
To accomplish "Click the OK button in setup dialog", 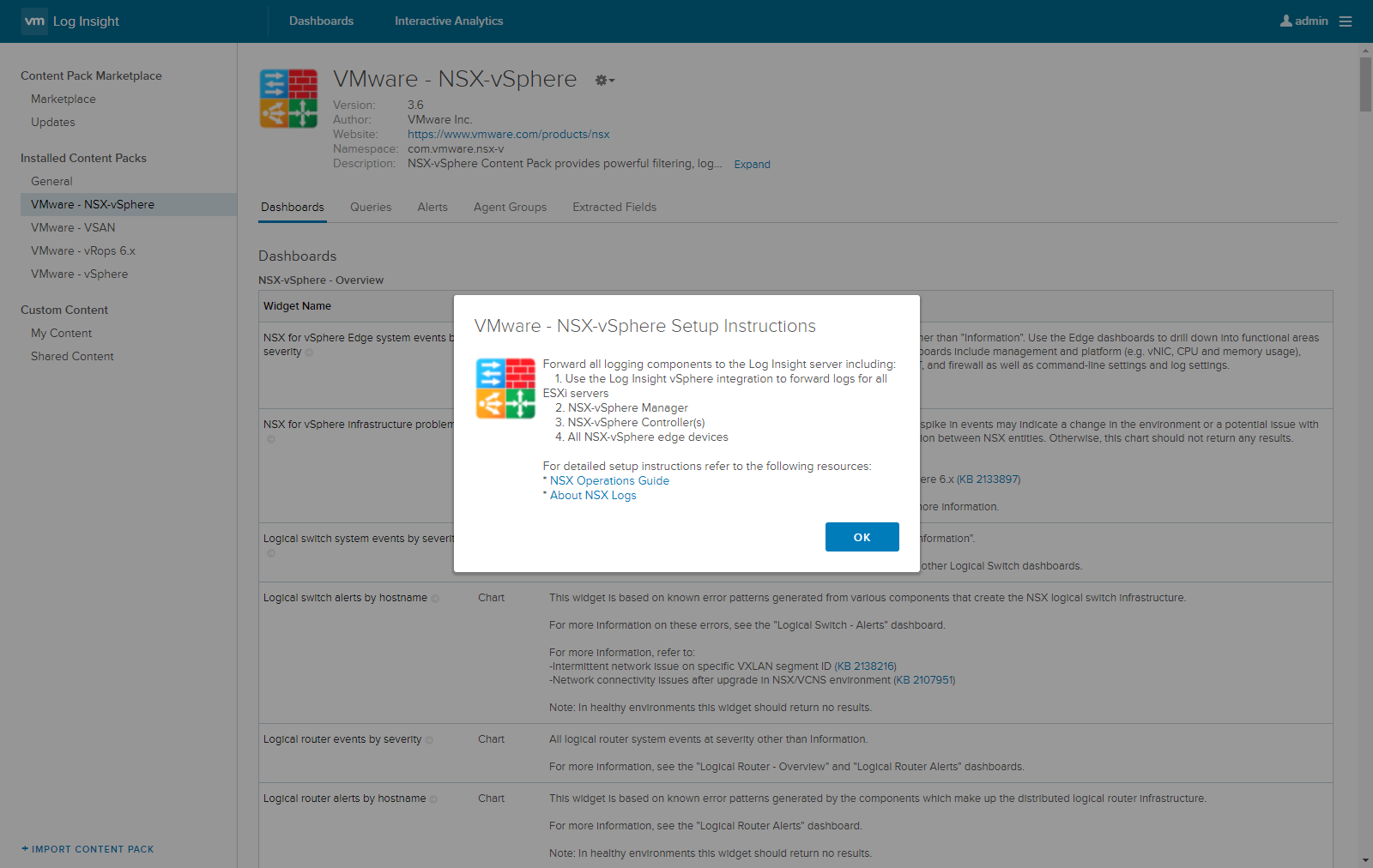I will pos(862,537).
